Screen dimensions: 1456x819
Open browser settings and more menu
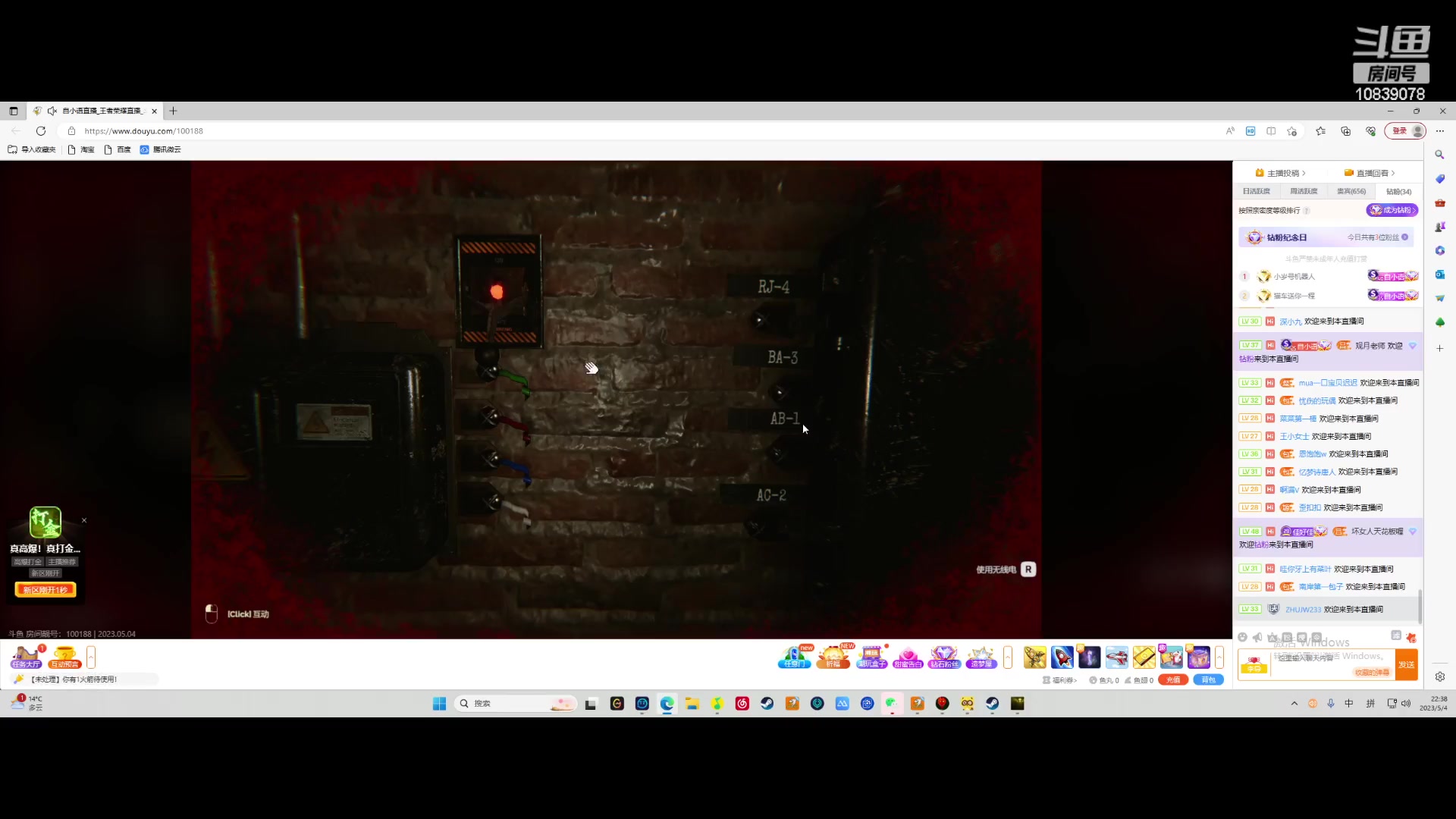point(1440,131)
